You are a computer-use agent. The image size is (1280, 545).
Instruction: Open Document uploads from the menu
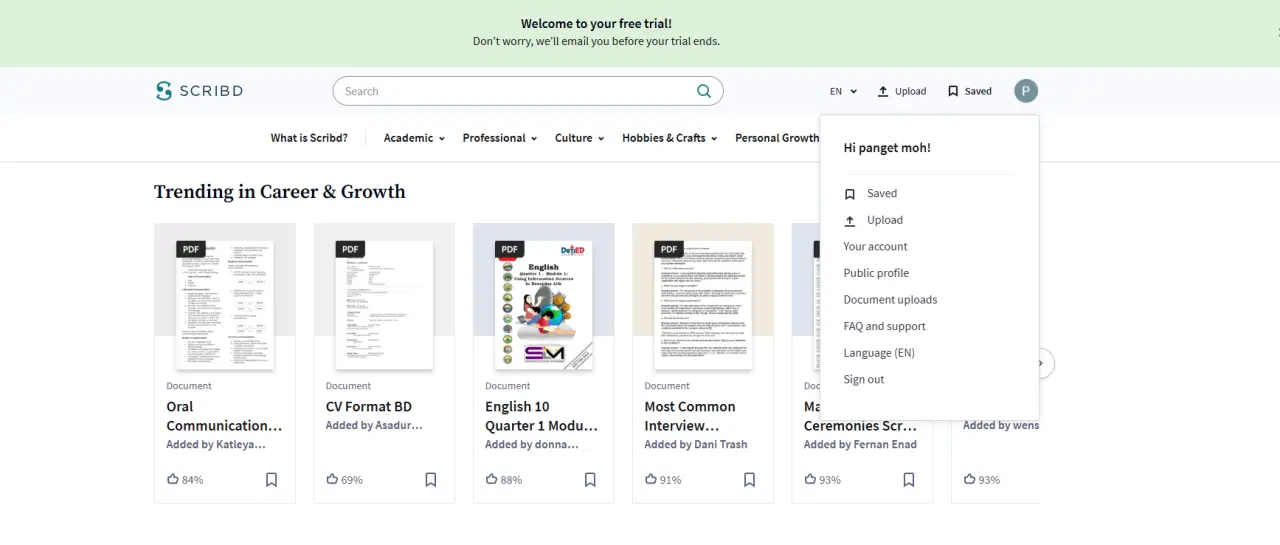click(x=890, y=300)
